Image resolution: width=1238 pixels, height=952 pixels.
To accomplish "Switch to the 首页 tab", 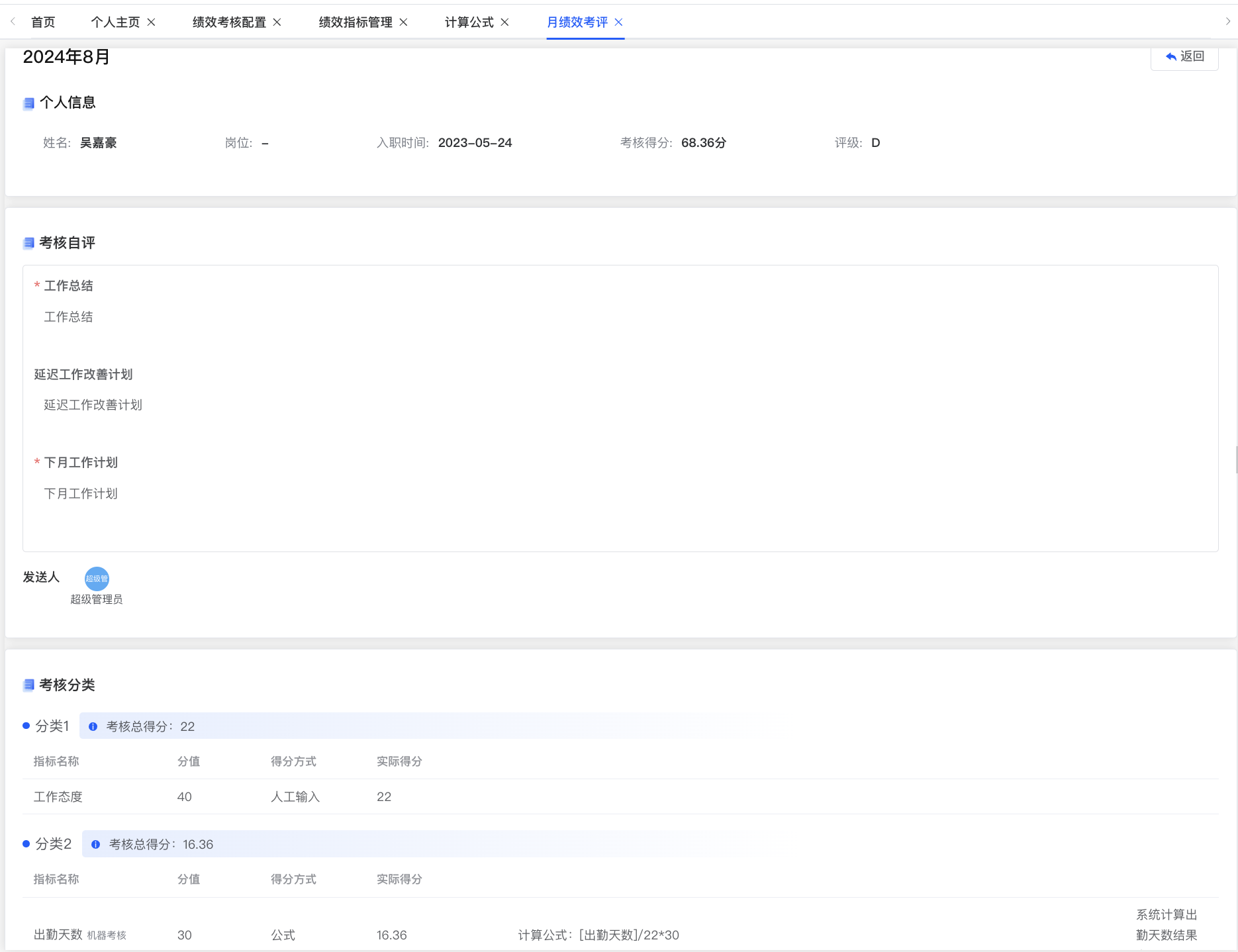I will (43, 23).
